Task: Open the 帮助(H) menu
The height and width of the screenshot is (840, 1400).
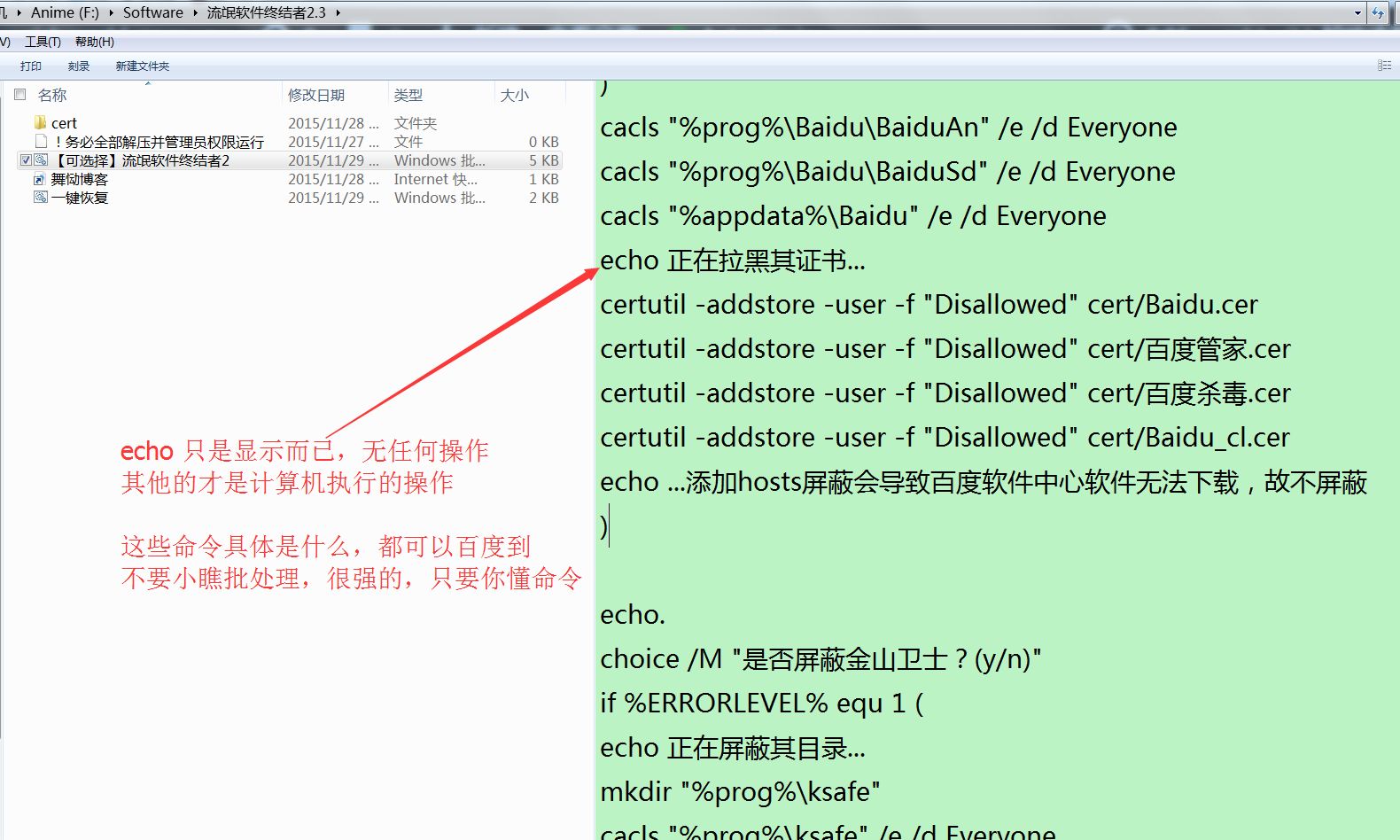Action: [x=95, y=42]
